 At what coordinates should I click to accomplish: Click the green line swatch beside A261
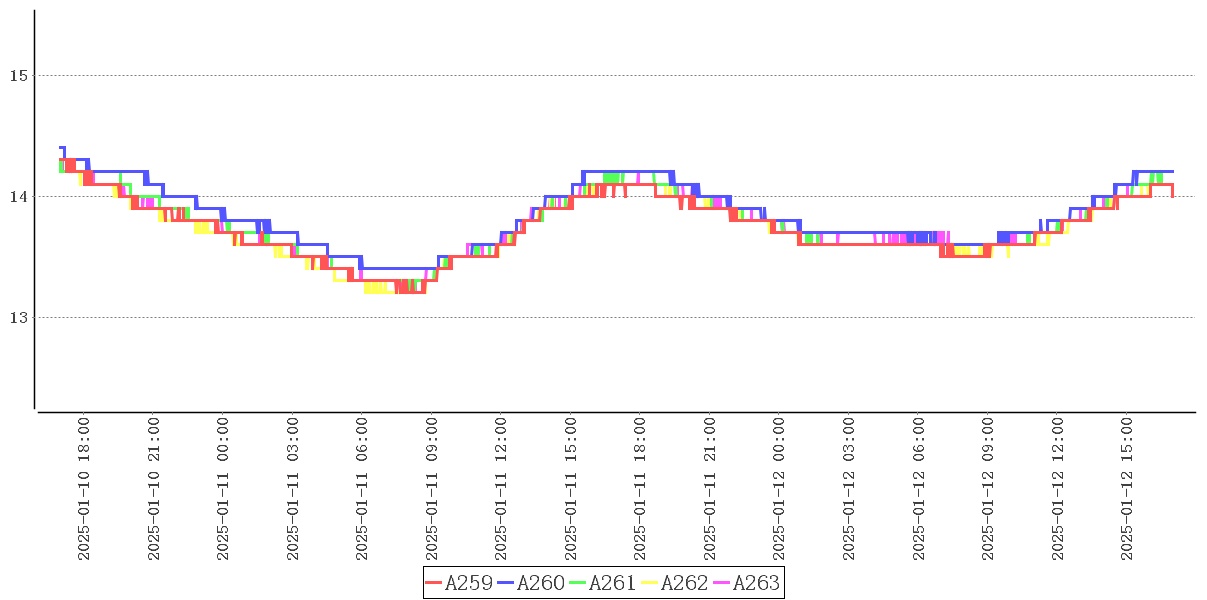point(578,583)
